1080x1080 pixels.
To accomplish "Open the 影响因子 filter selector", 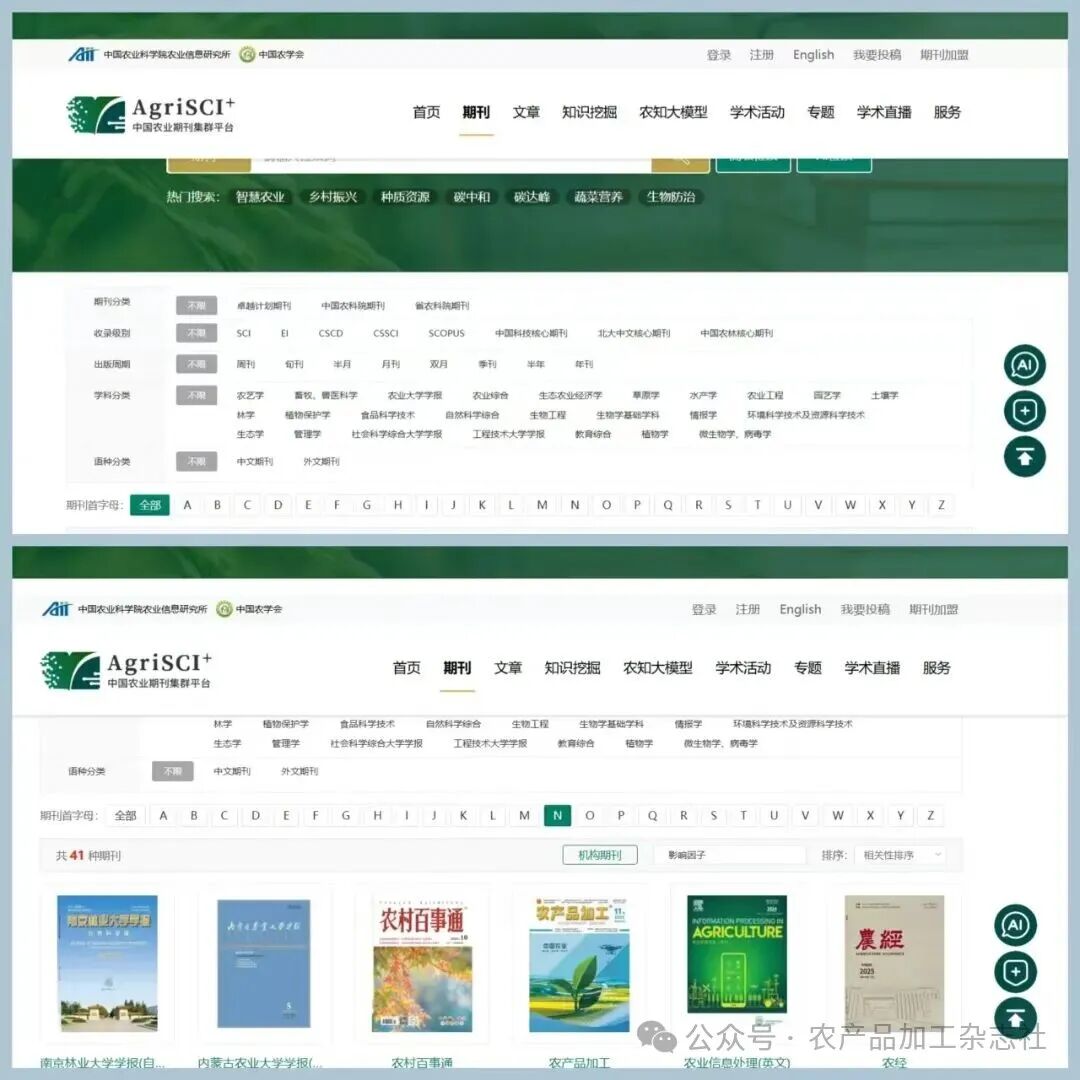I will click(730, 855).
